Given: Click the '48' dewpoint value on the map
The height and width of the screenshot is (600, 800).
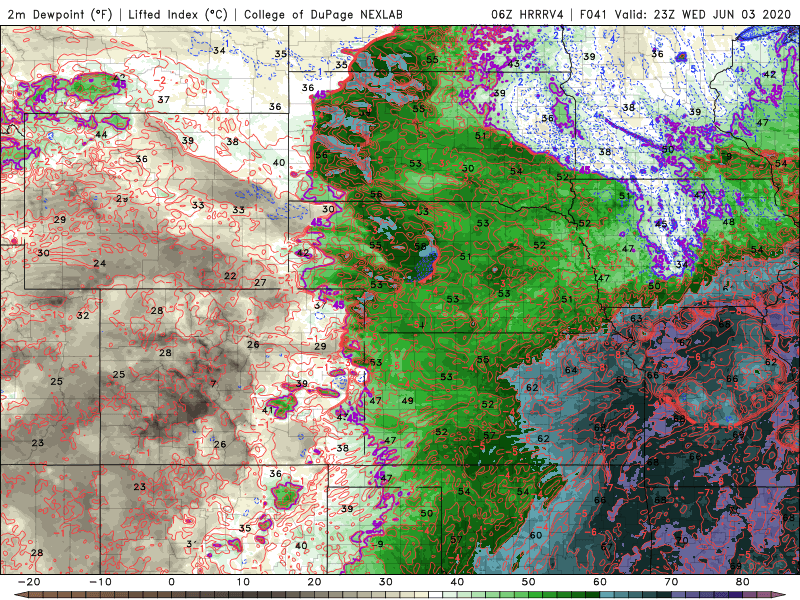Looking at the screenshot, I should click(729, 222).
